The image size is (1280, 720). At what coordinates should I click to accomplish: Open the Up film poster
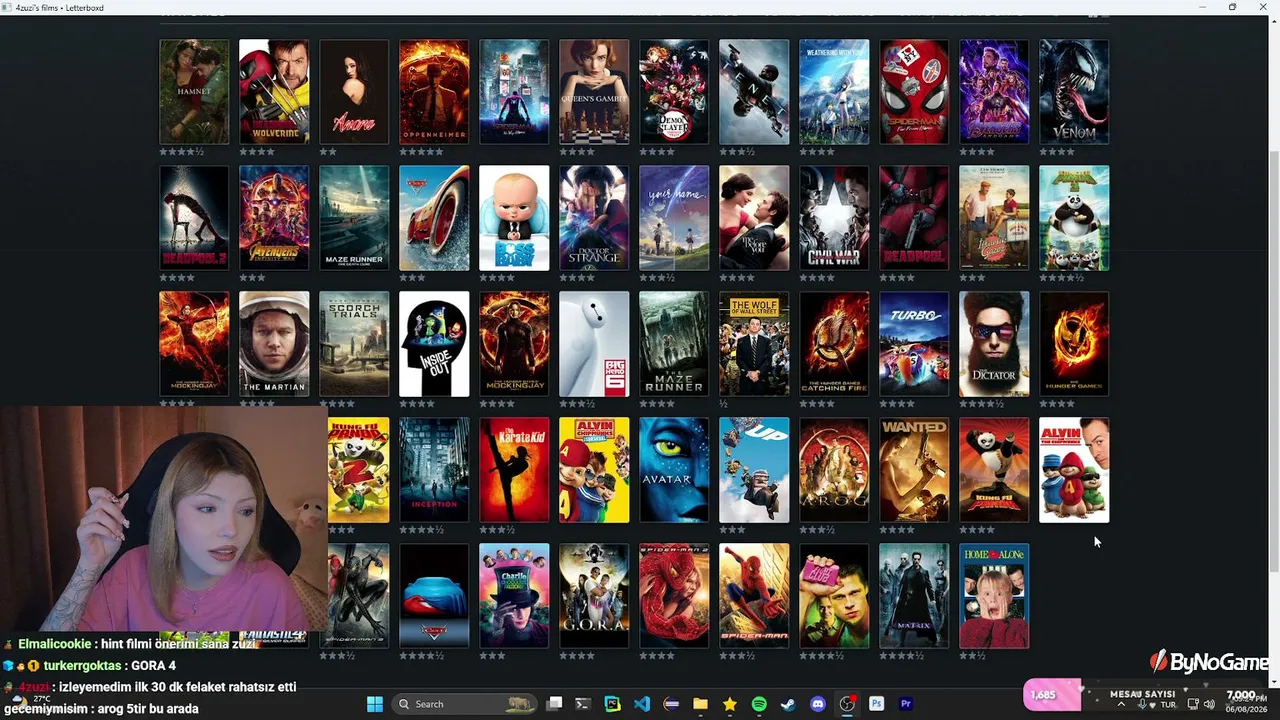coord(754,470)
